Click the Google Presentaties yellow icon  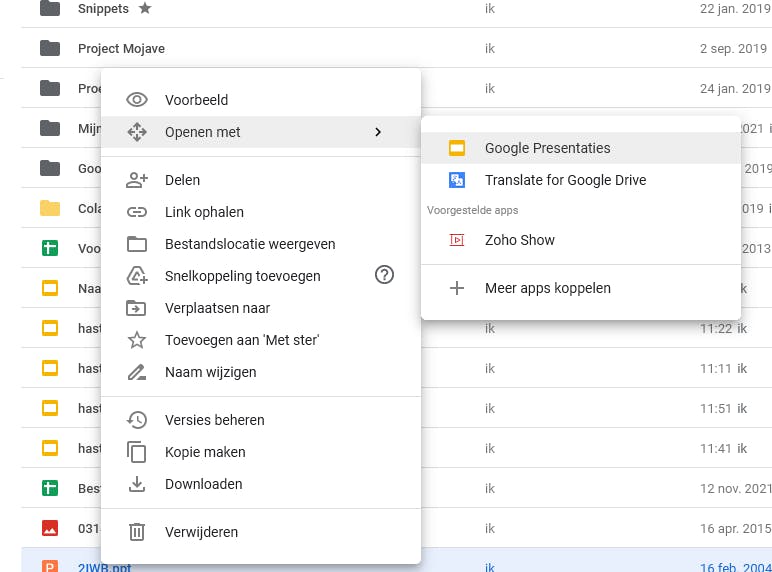click(457, 148)
